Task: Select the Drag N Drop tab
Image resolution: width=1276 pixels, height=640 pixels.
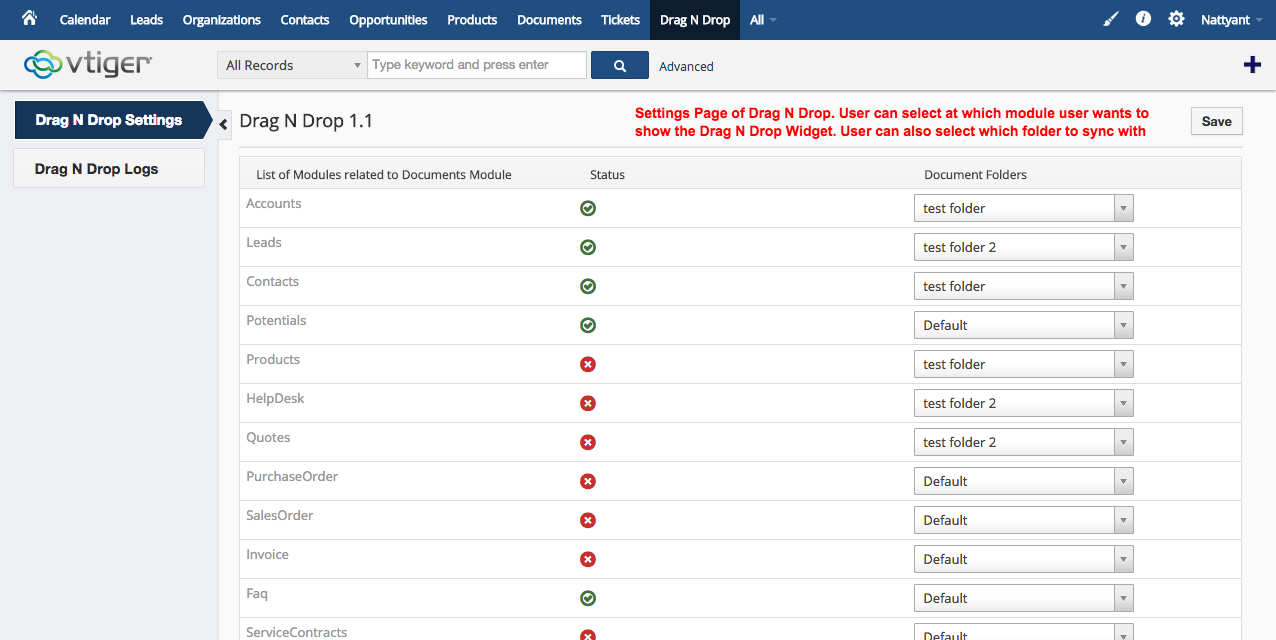Action: click(695, 19)
